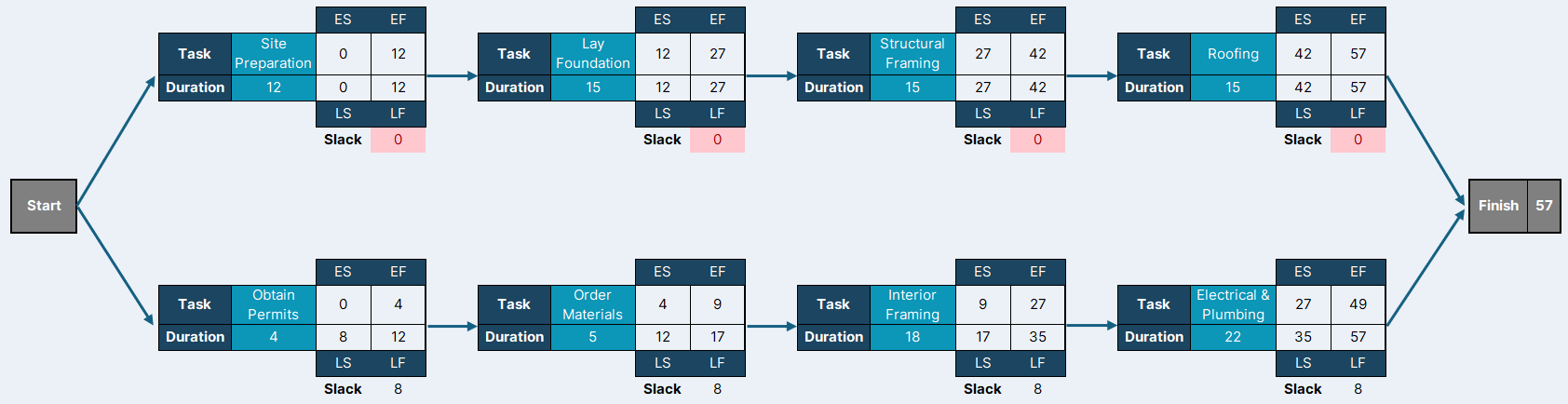The image size is (1568, 404).
Task: Click the red slack value under Roofing
Action: coord(1358,140)
